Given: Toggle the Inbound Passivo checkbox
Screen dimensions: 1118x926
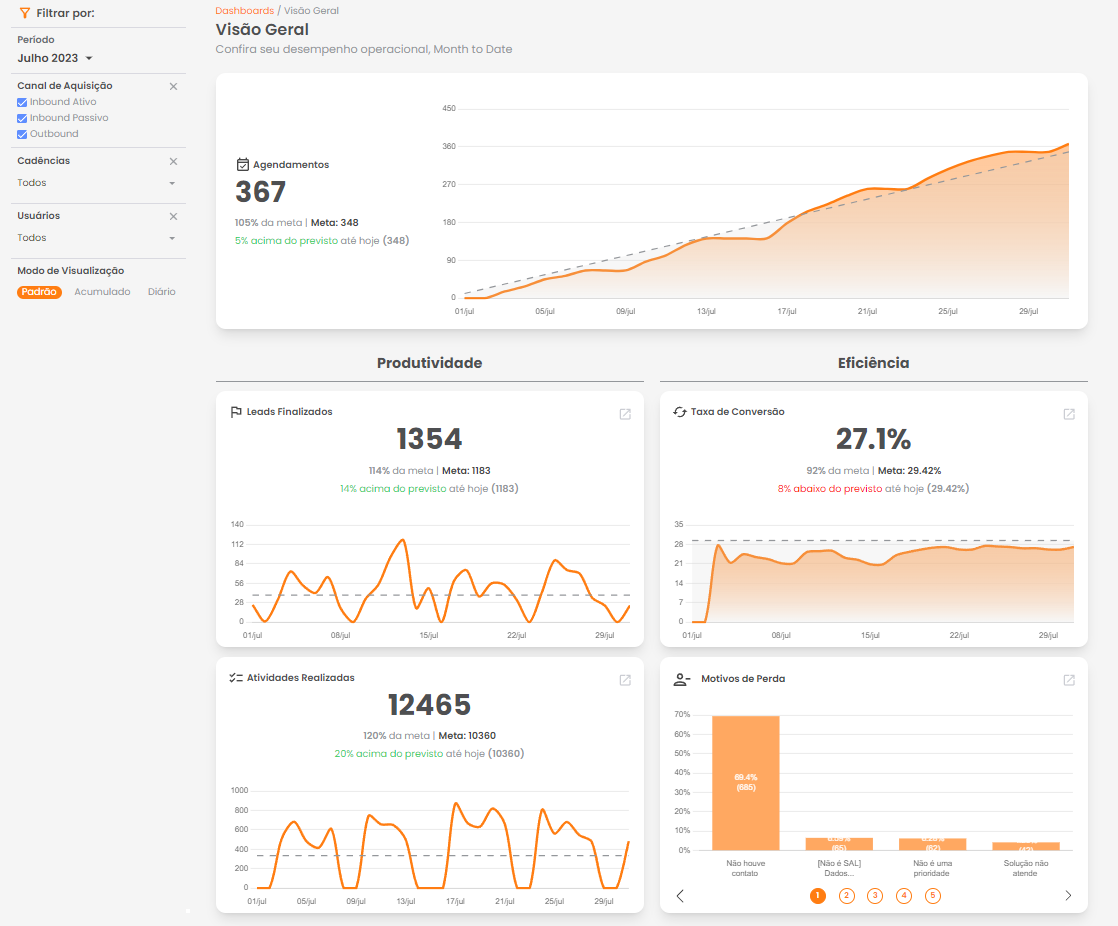Looking at the screenshot, I should (x=22, y=118).
